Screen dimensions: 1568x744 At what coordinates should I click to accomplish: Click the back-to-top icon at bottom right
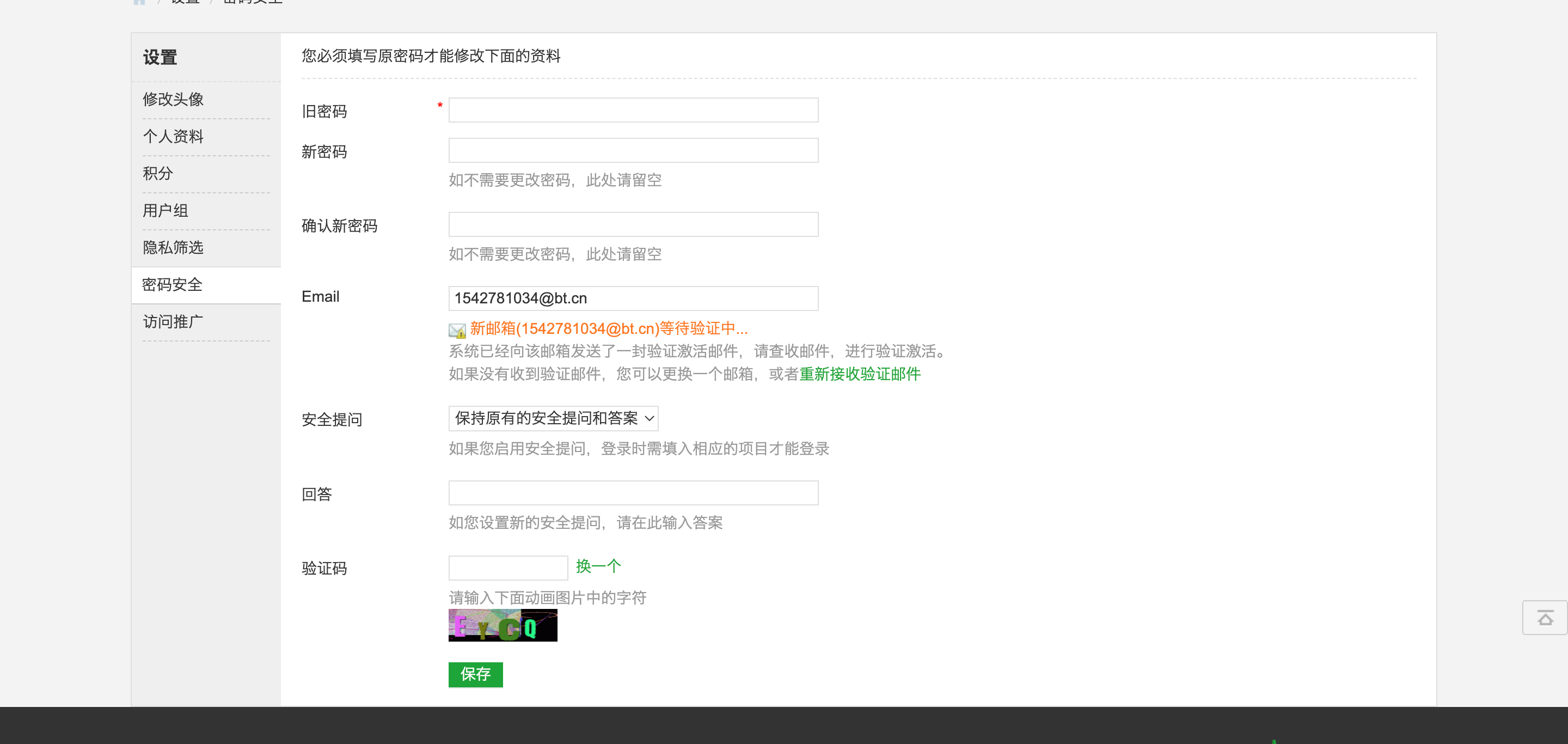tap(1545, 617)
